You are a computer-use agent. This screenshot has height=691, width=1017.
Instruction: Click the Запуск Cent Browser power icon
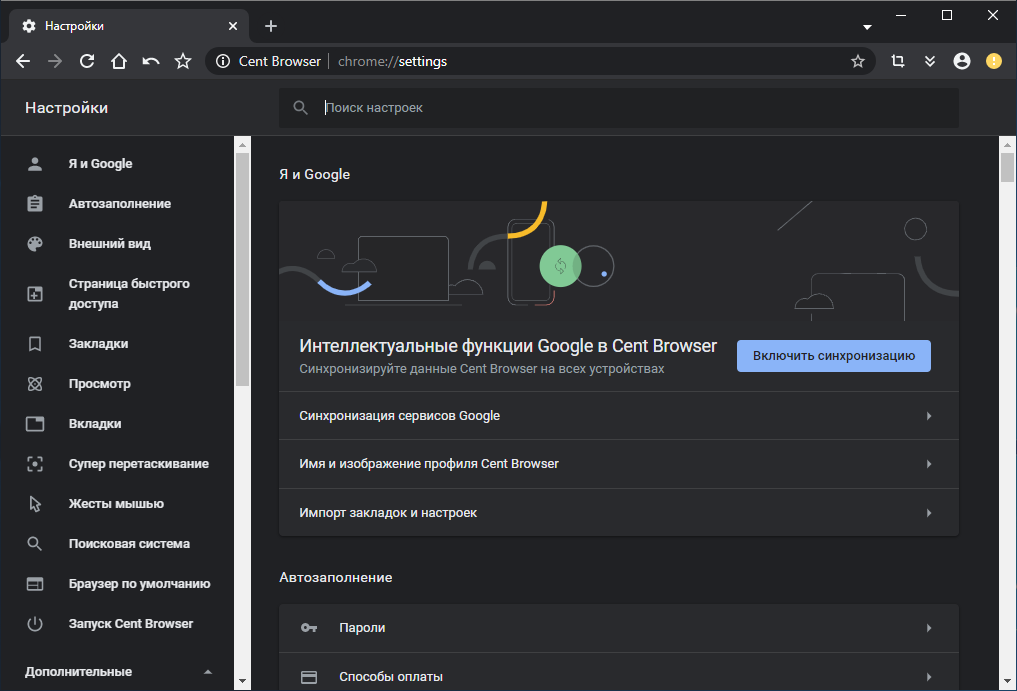tap(35, 624)
